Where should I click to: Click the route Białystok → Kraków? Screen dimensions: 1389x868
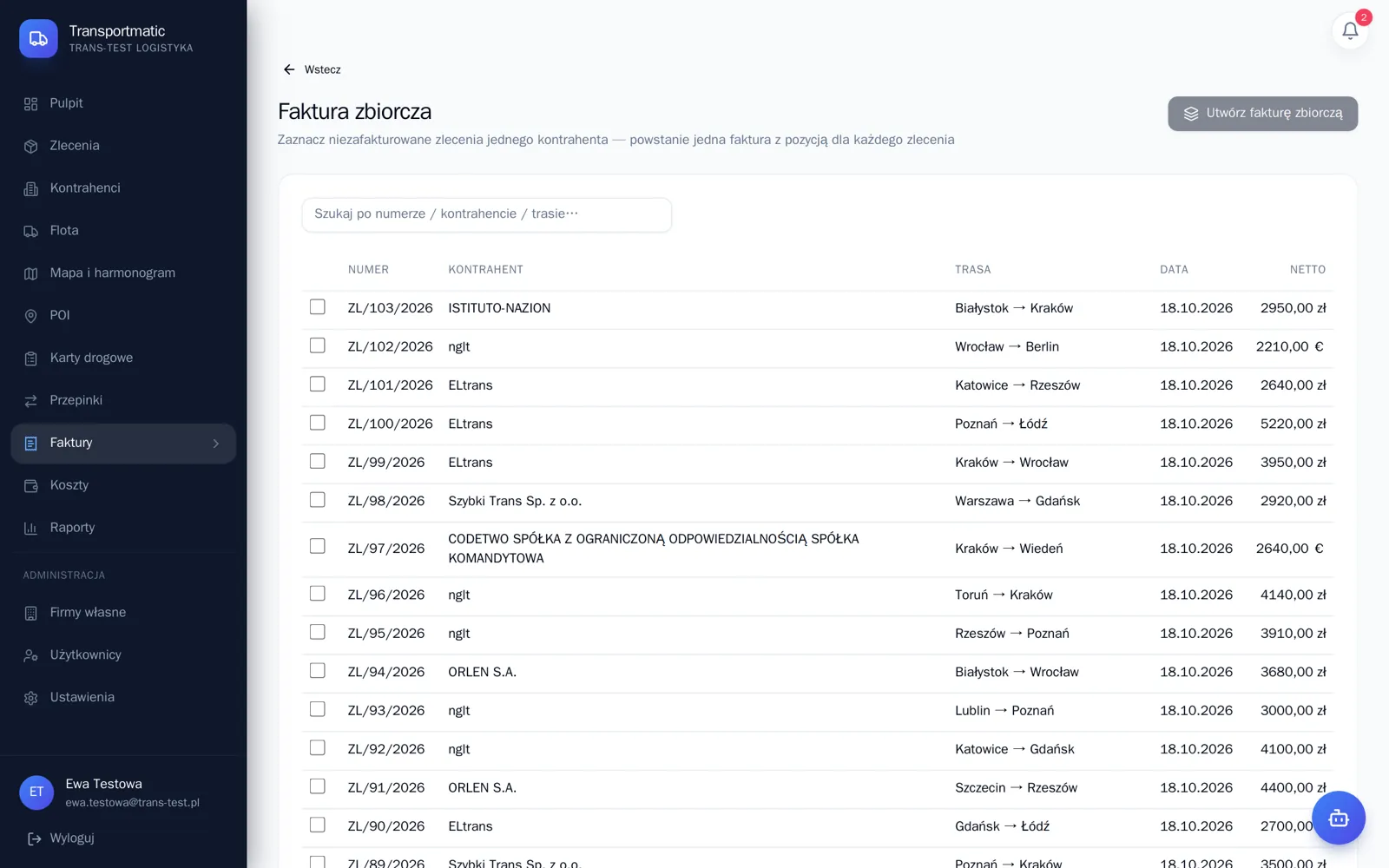coord(1014,308)
